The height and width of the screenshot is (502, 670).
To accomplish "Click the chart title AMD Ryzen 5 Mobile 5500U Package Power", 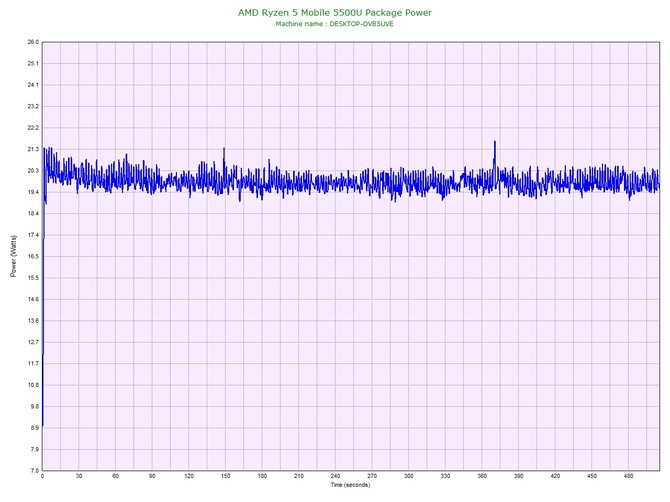I will click(334, 12).
